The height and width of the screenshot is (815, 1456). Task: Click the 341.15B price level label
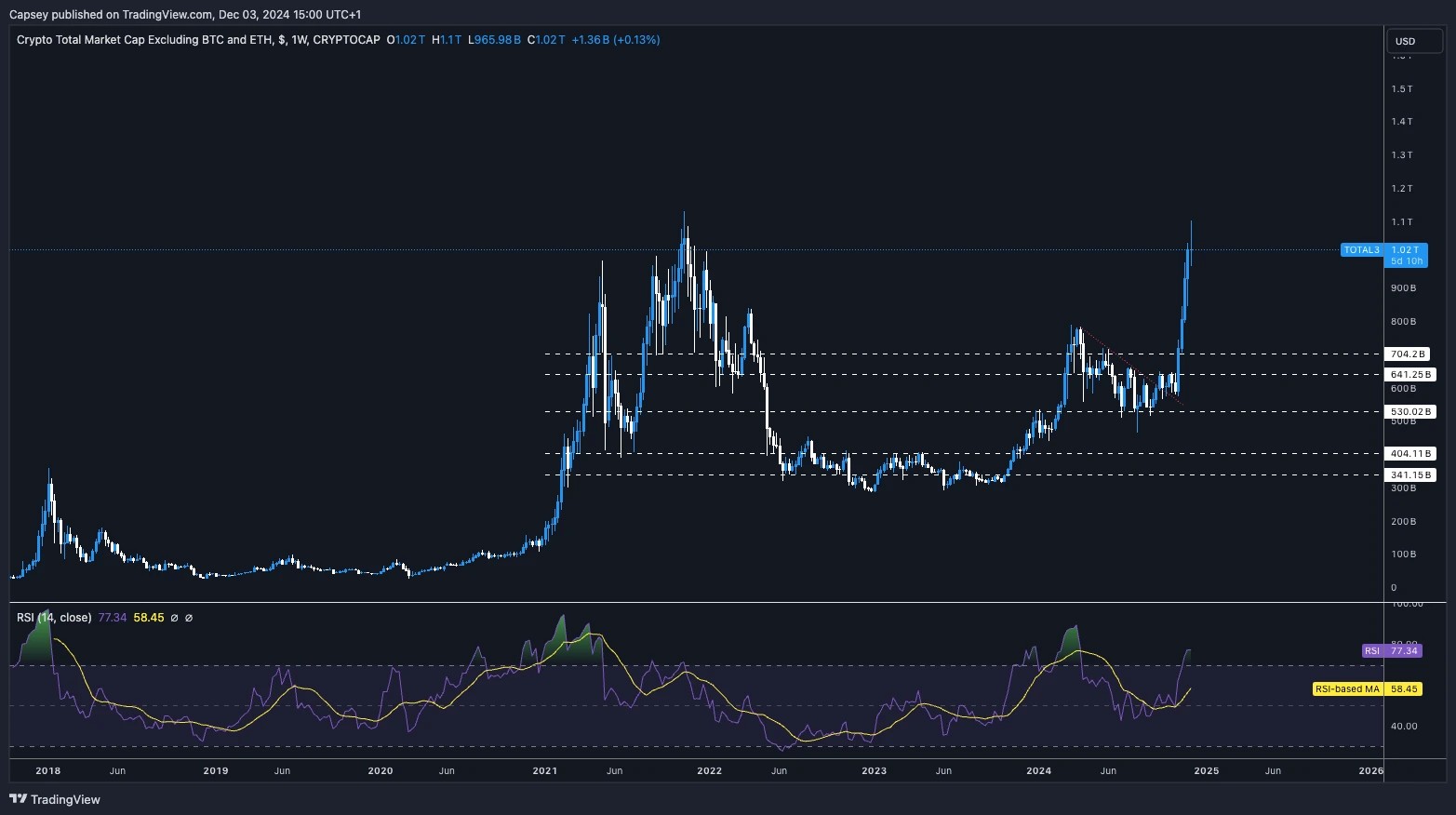tap(1410, 474)
